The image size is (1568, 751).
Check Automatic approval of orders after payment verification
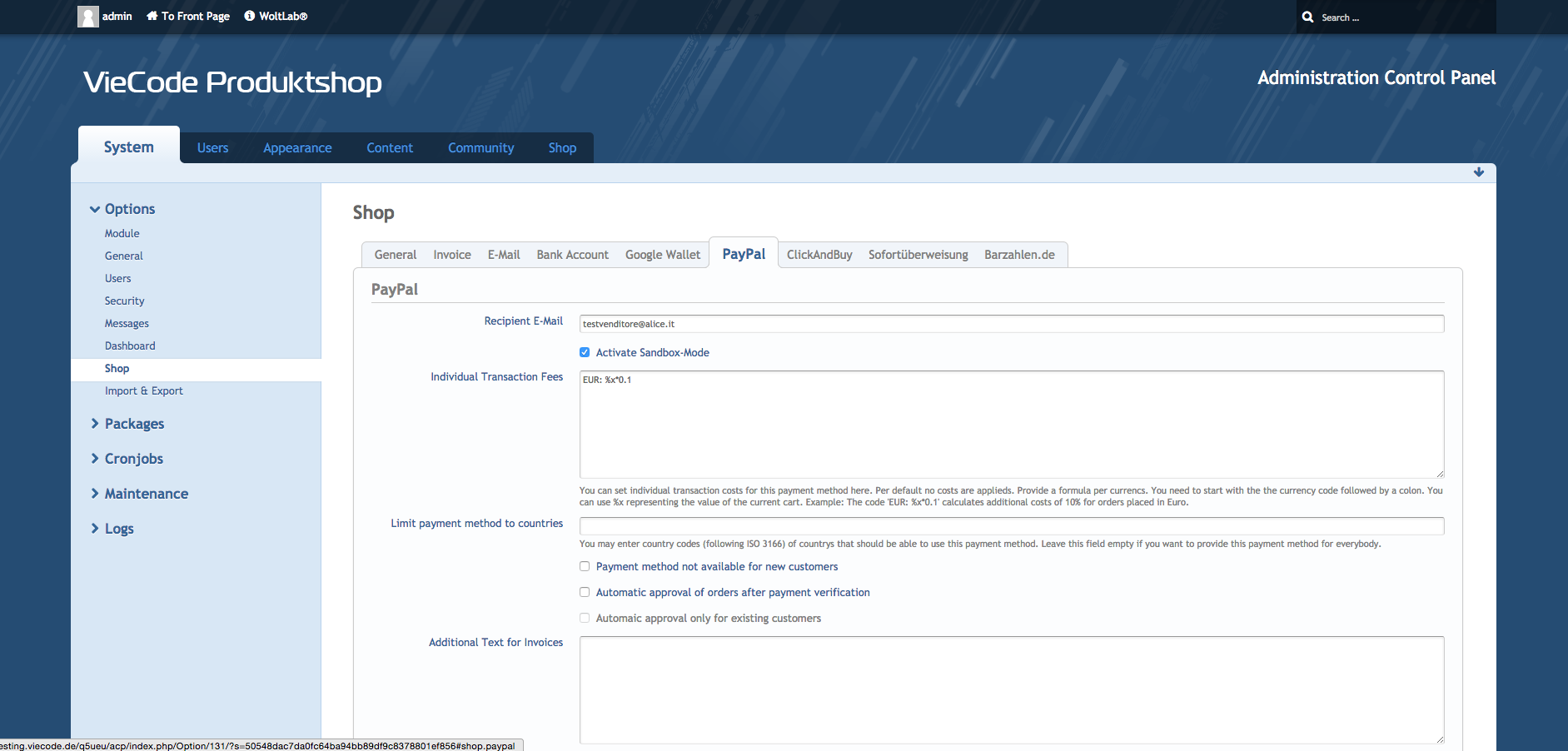[x=585, y=592]
